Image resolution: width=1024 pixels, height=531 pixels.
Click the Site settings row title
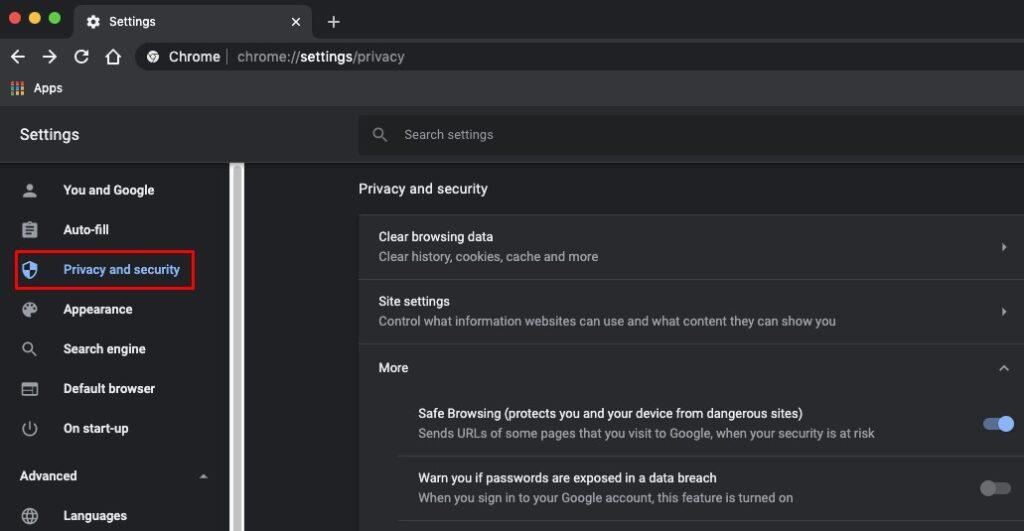(x=414, y=301)
